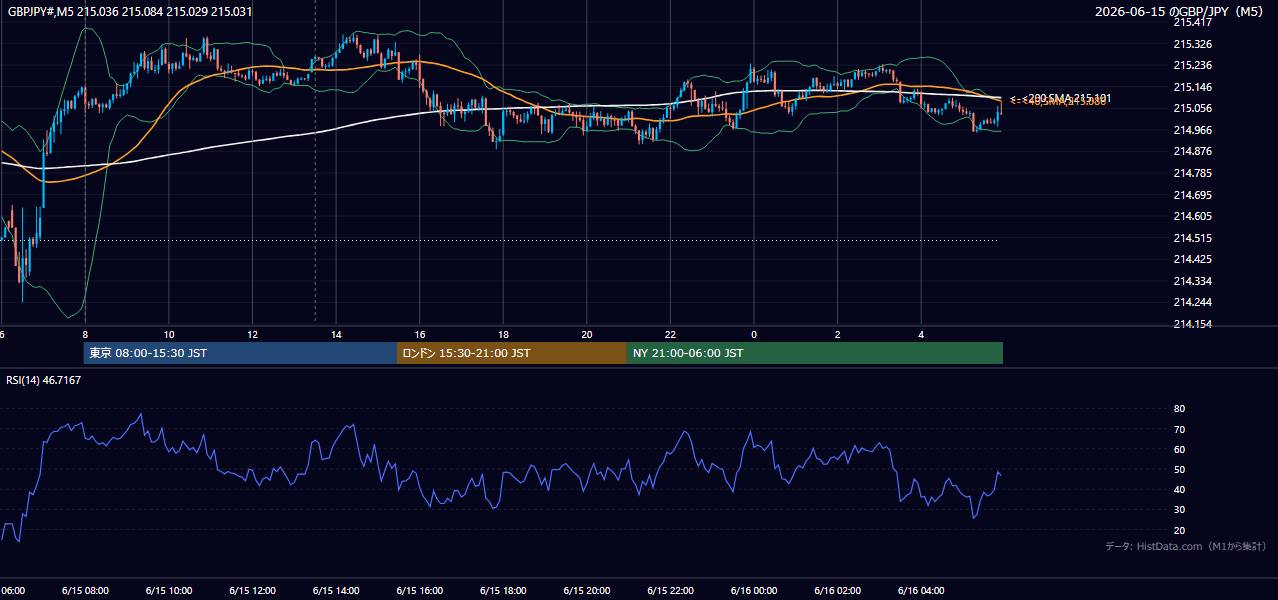1278x600 pixels.
Task: Click the 214.154 price axis label
Action: coord(1193,324)
